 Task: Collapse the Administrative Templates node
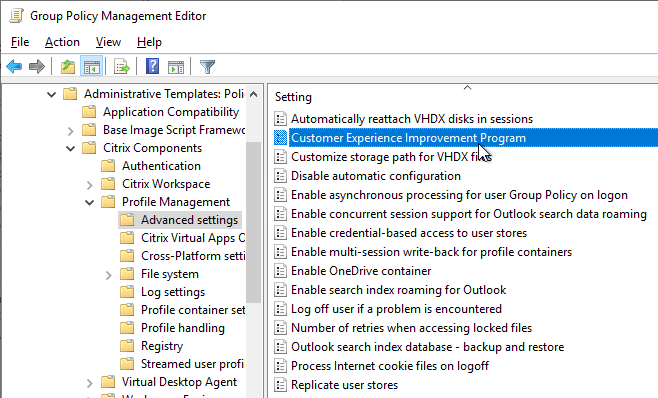click(51, 94)
